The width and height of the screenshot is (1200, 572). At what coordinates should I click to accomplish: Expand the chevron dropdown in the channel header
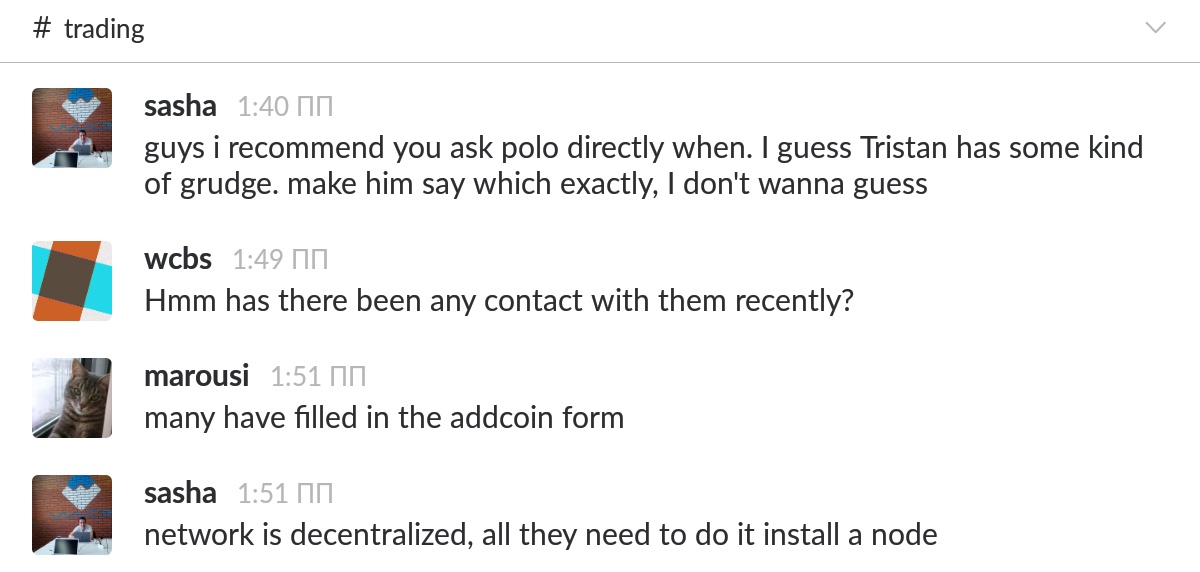(1155, 28)
